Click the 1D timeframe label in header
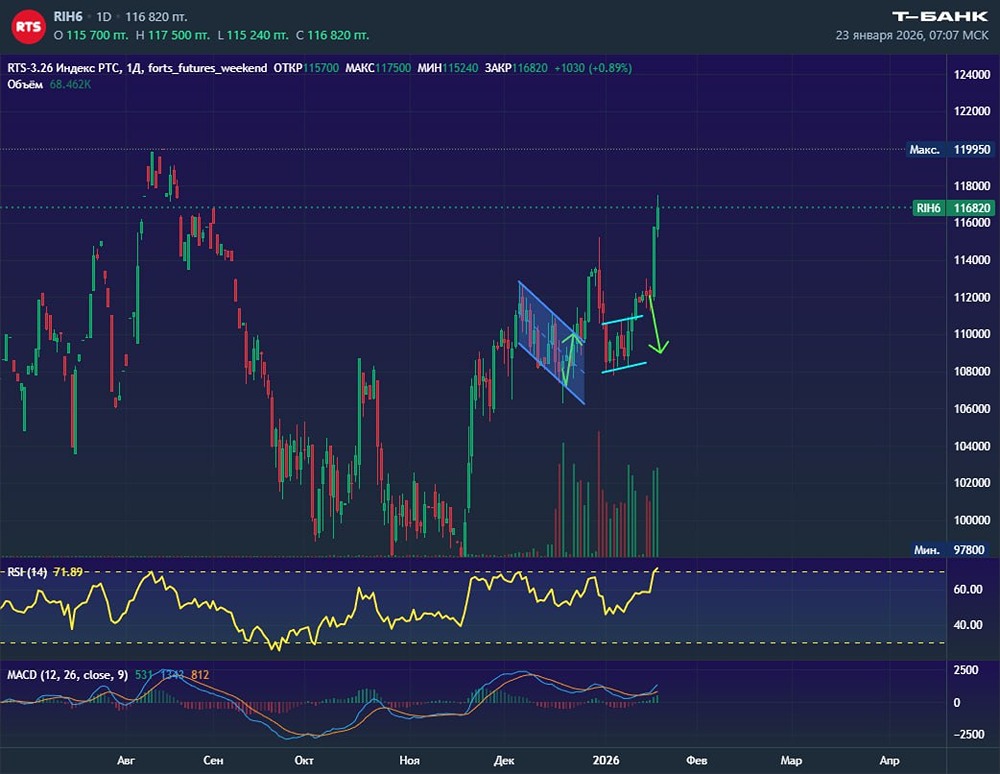Image resolution: width=1000 pixels, height=774 pixels. [x=103, y=17]
